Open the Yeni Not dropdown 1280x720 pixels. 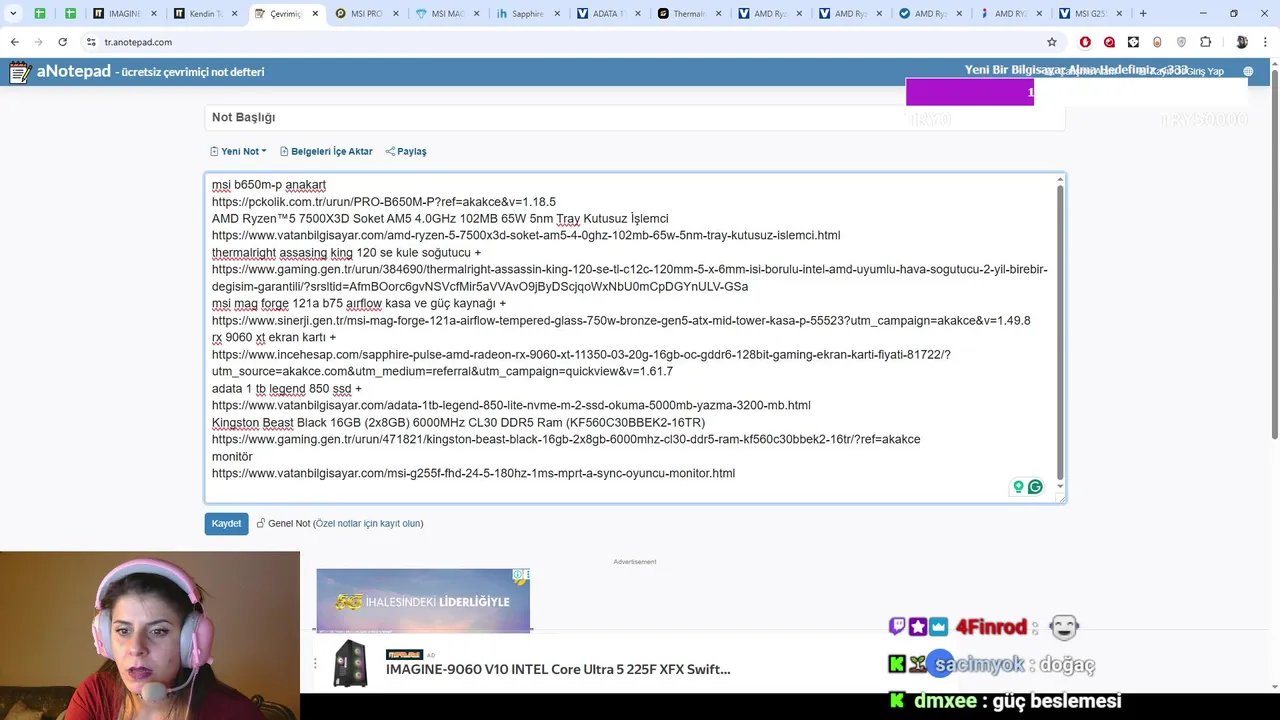[x=238, y=151]
